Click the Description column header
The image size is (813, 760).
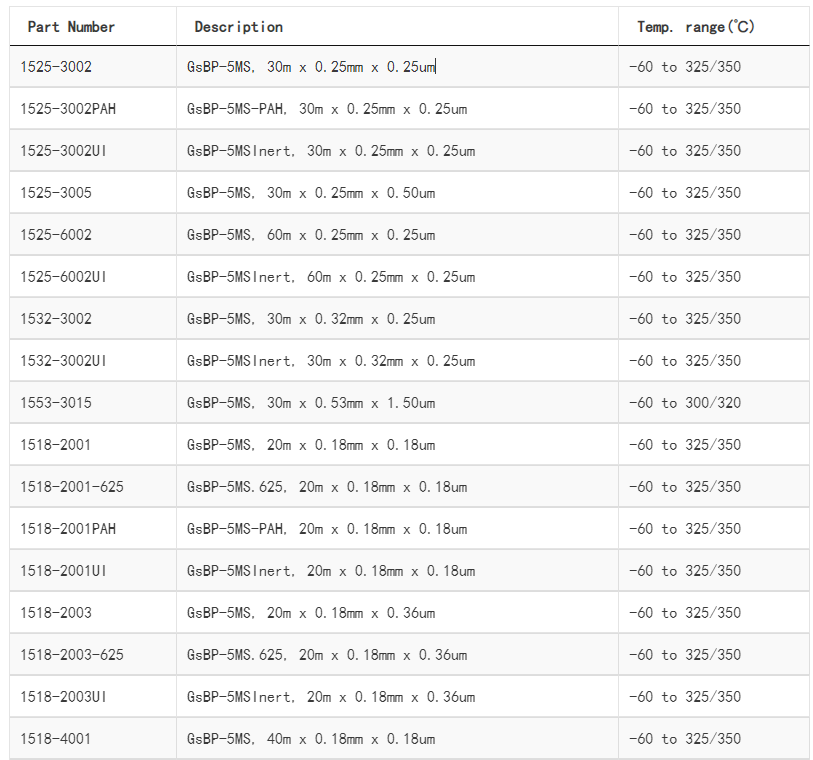[239, 27]
